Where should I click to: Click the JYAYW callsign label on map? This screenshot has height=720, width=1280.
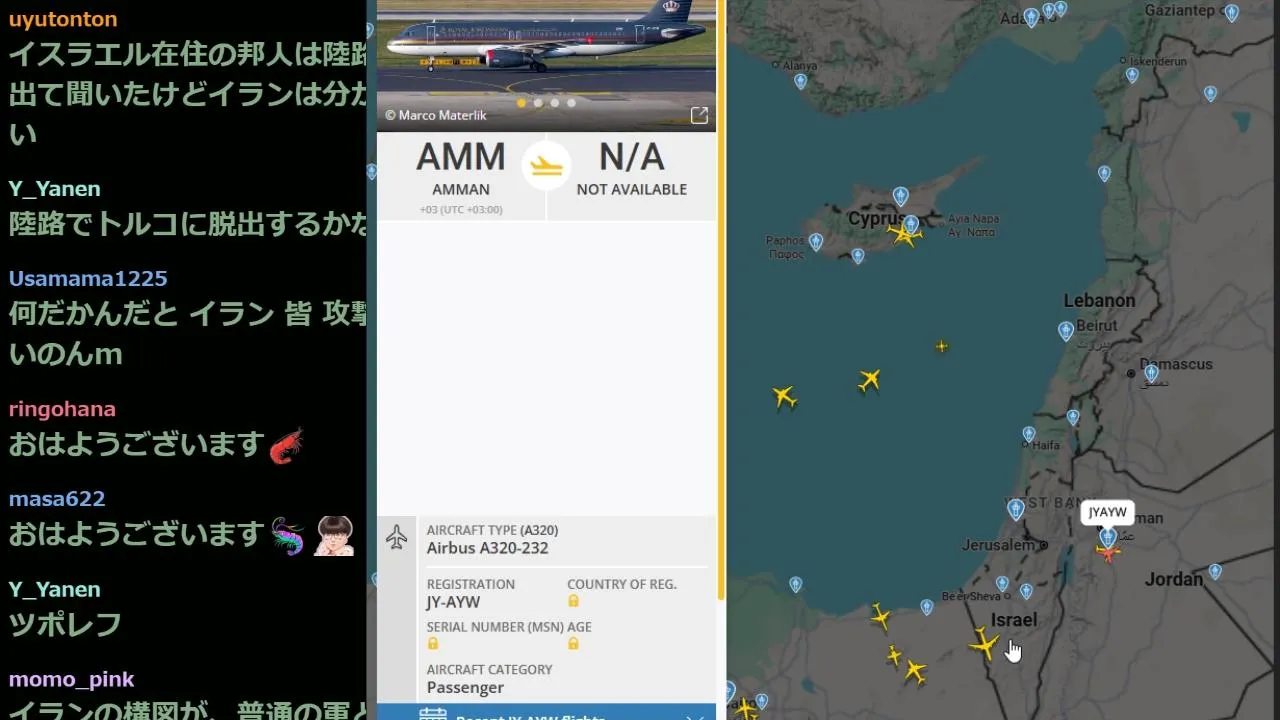pos(1107,513)
